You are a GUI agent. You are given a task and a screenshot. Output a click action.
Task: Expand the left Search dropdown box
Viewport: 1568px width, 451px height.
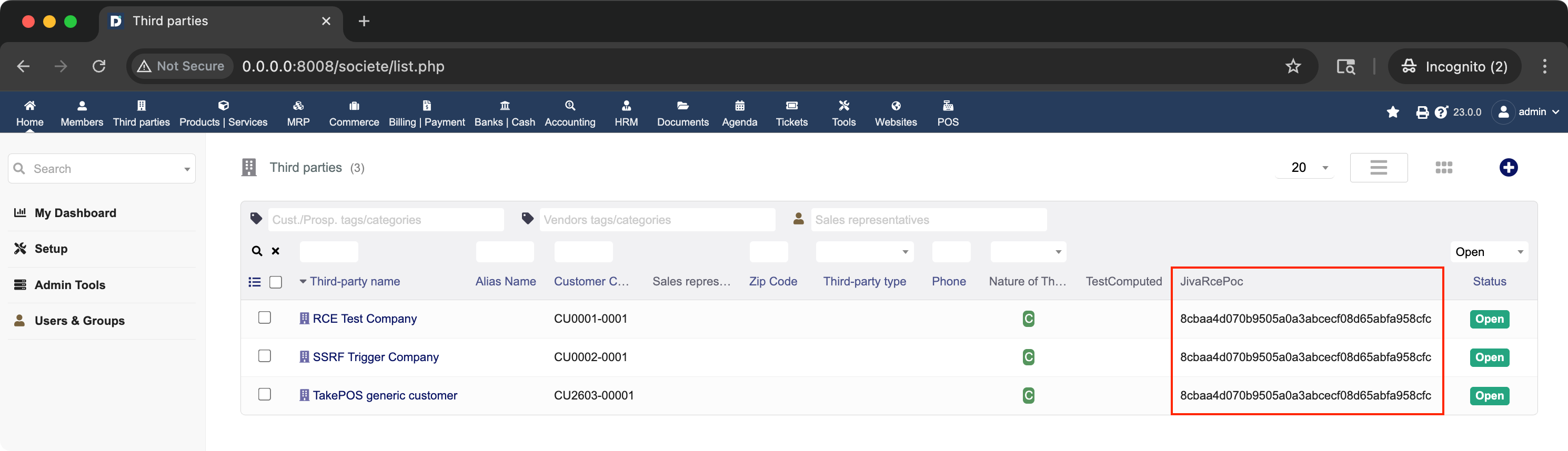pos(102,168)
